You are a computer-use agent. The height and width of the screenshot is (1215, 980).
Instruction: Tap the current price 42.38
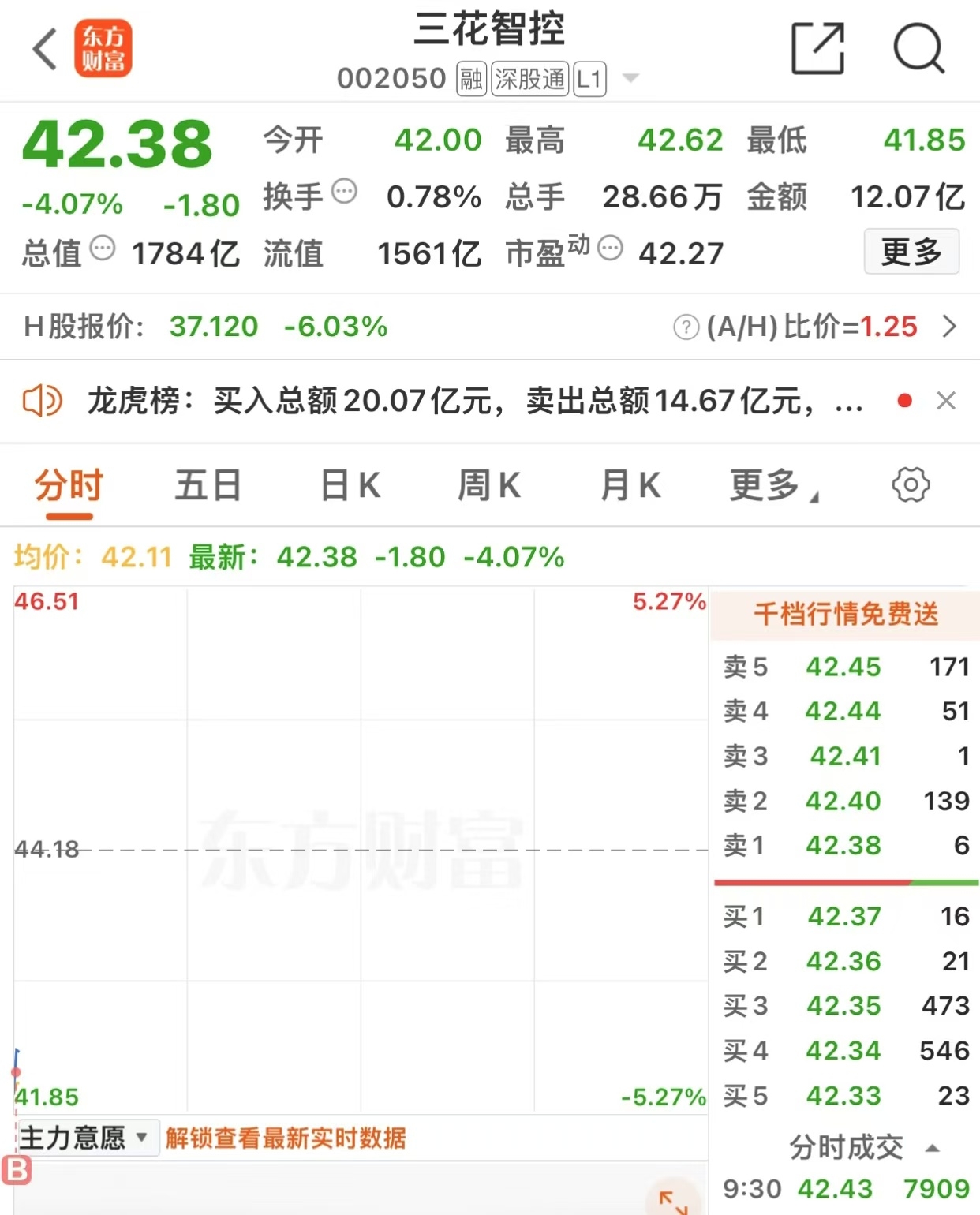[x=117, y=144]
